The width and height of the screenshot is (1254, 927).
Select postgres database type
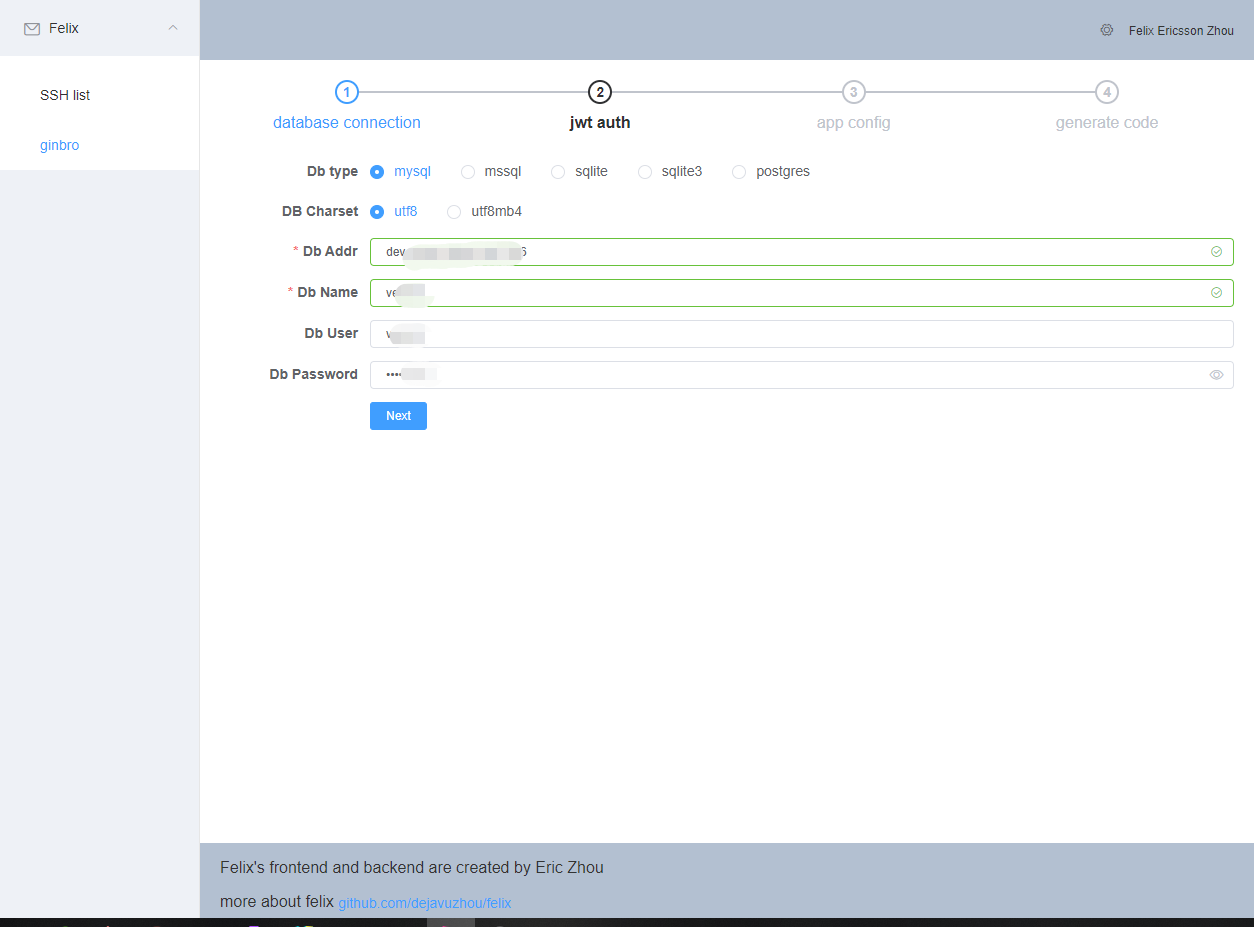pos(739,172)
